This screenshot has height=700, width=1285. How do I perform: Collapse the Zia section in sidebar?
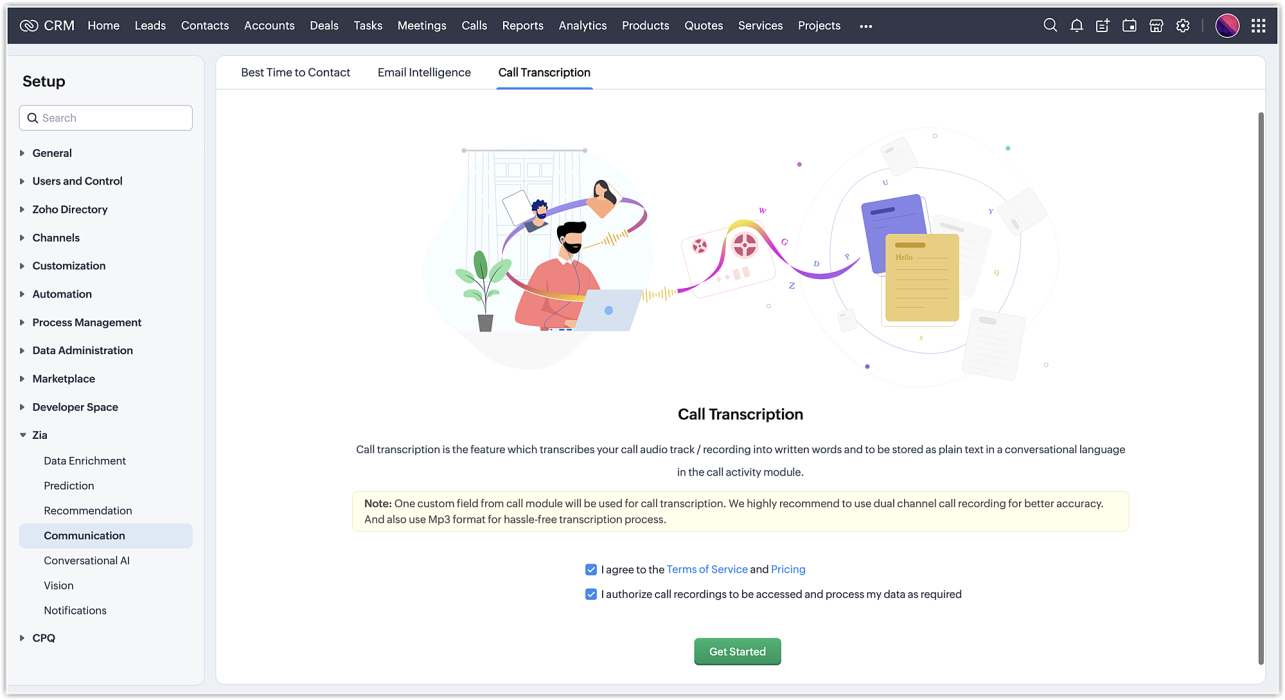[x=40, y=435]
